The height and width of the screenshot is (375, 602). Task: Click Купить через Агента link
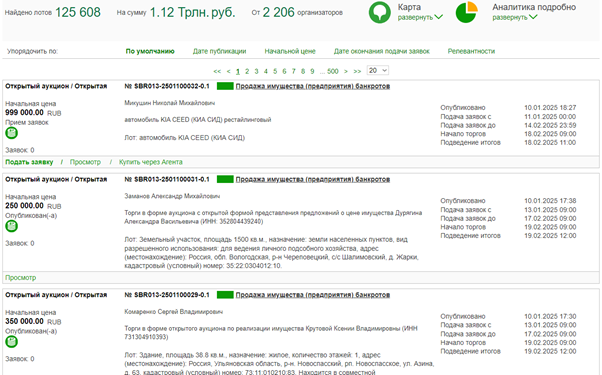(150, 162)
